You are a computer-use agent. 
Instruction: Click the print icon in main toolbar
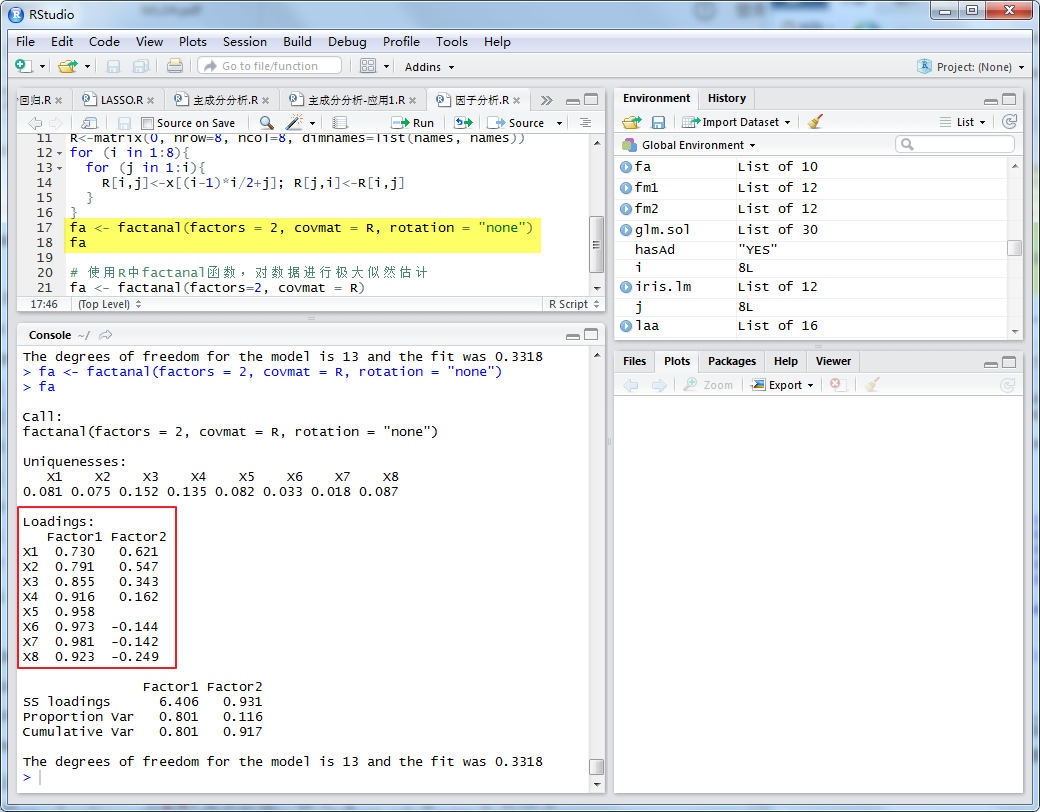tap(175, 66)
